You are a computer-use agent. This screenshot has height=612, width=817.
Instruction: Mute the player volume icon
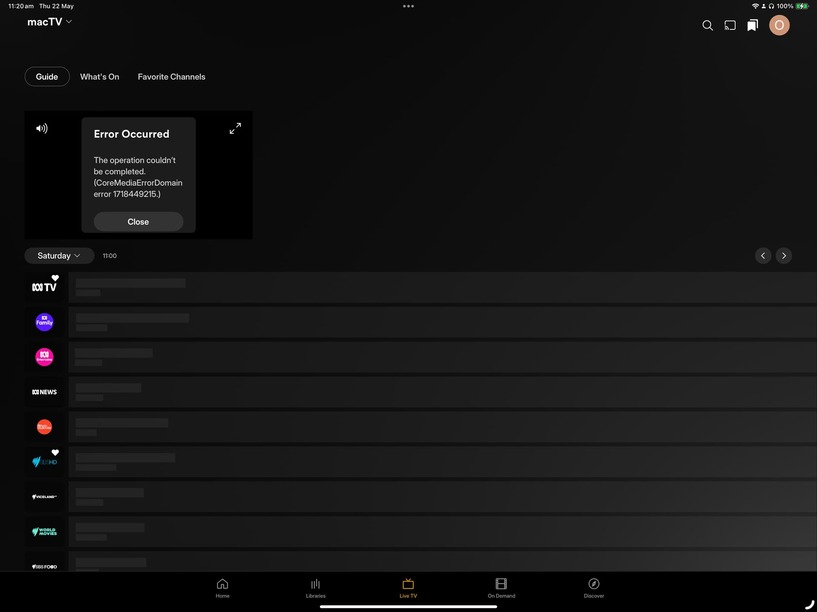pyautogui.click(x=42, y=128)
